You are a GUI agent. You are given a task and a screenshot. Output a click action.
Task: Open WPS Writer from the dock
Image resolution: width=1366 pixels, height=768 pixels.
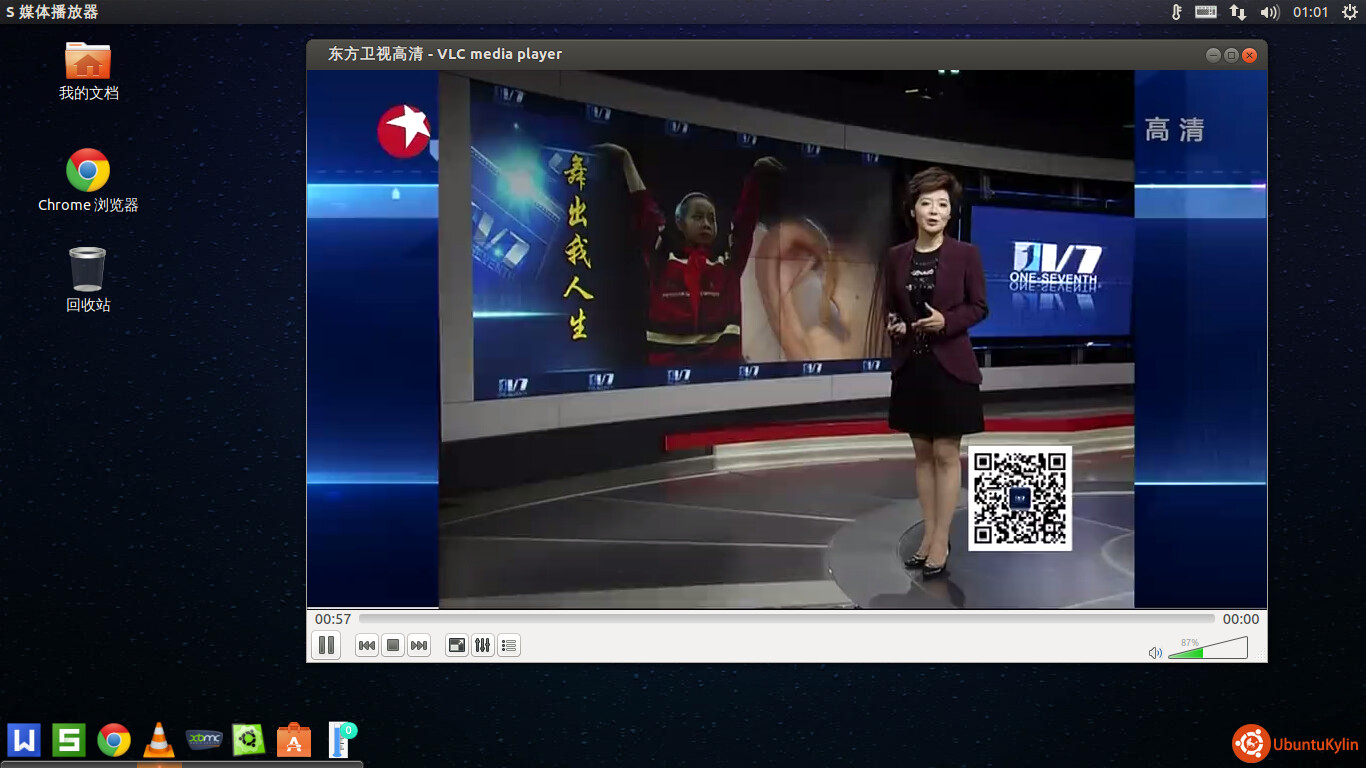(24, 740)
